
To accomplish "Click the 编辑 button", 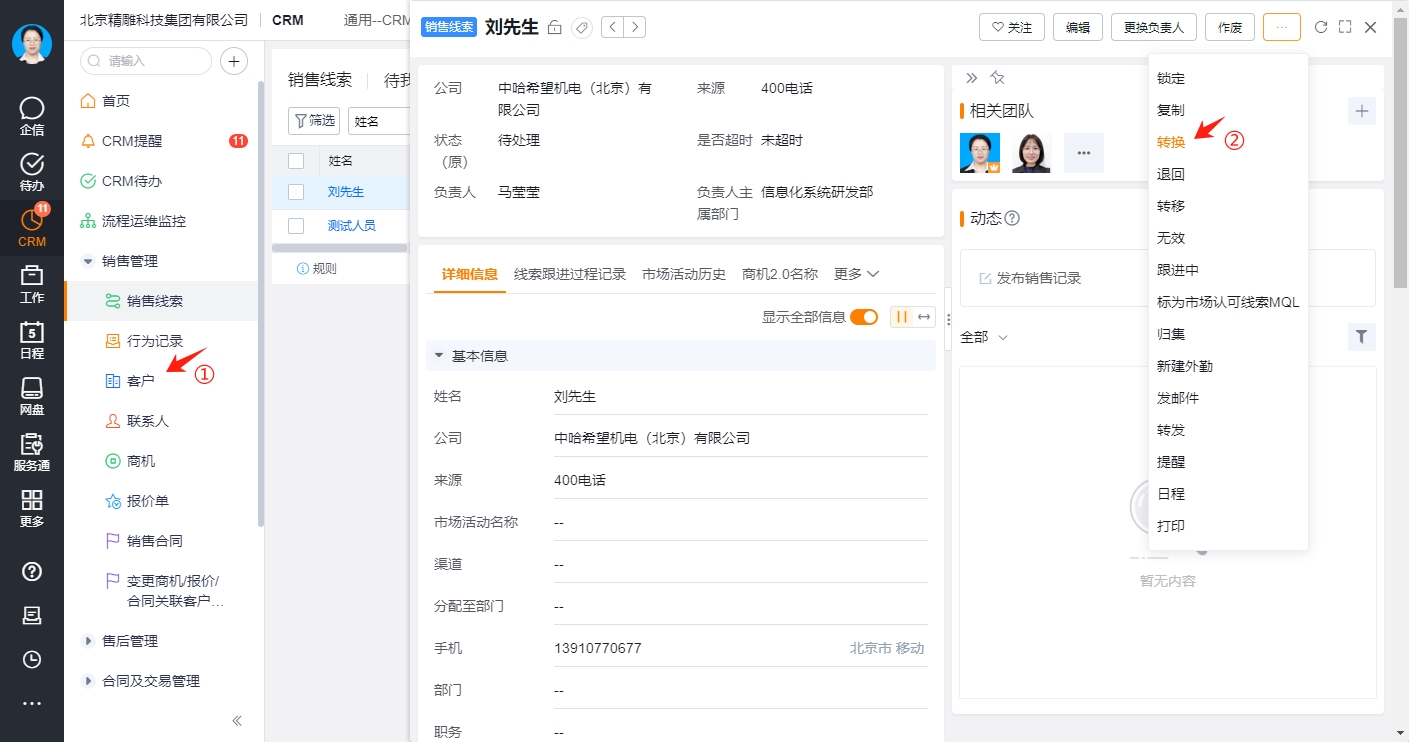I will point(1077,27).
